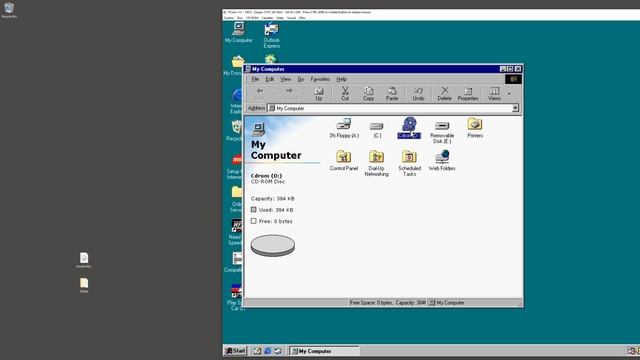Viewport: 640px width, 360px height.
Task: Select the (C:) hard drive icon
Action: pos(376,129)
